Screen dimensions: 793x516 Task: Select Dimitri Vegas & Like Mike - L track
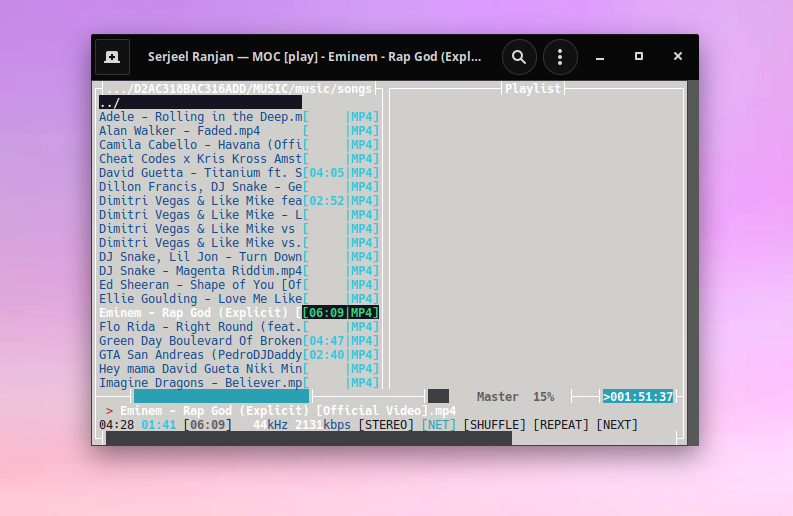[239, 215]
